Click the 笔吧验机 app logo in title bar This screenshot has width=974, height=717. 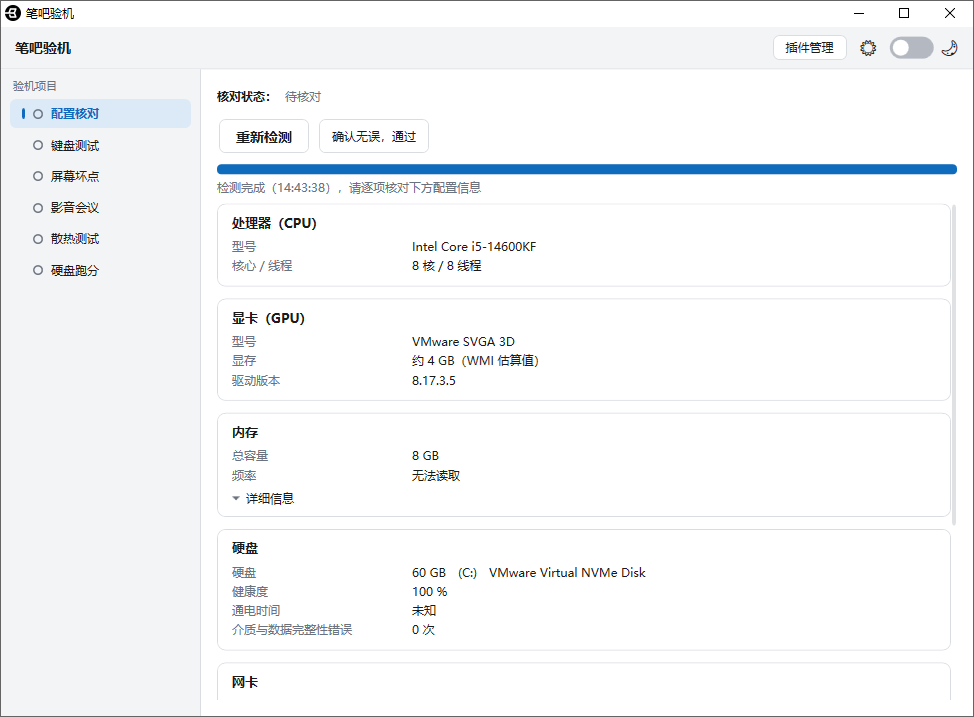click(12, 13)
